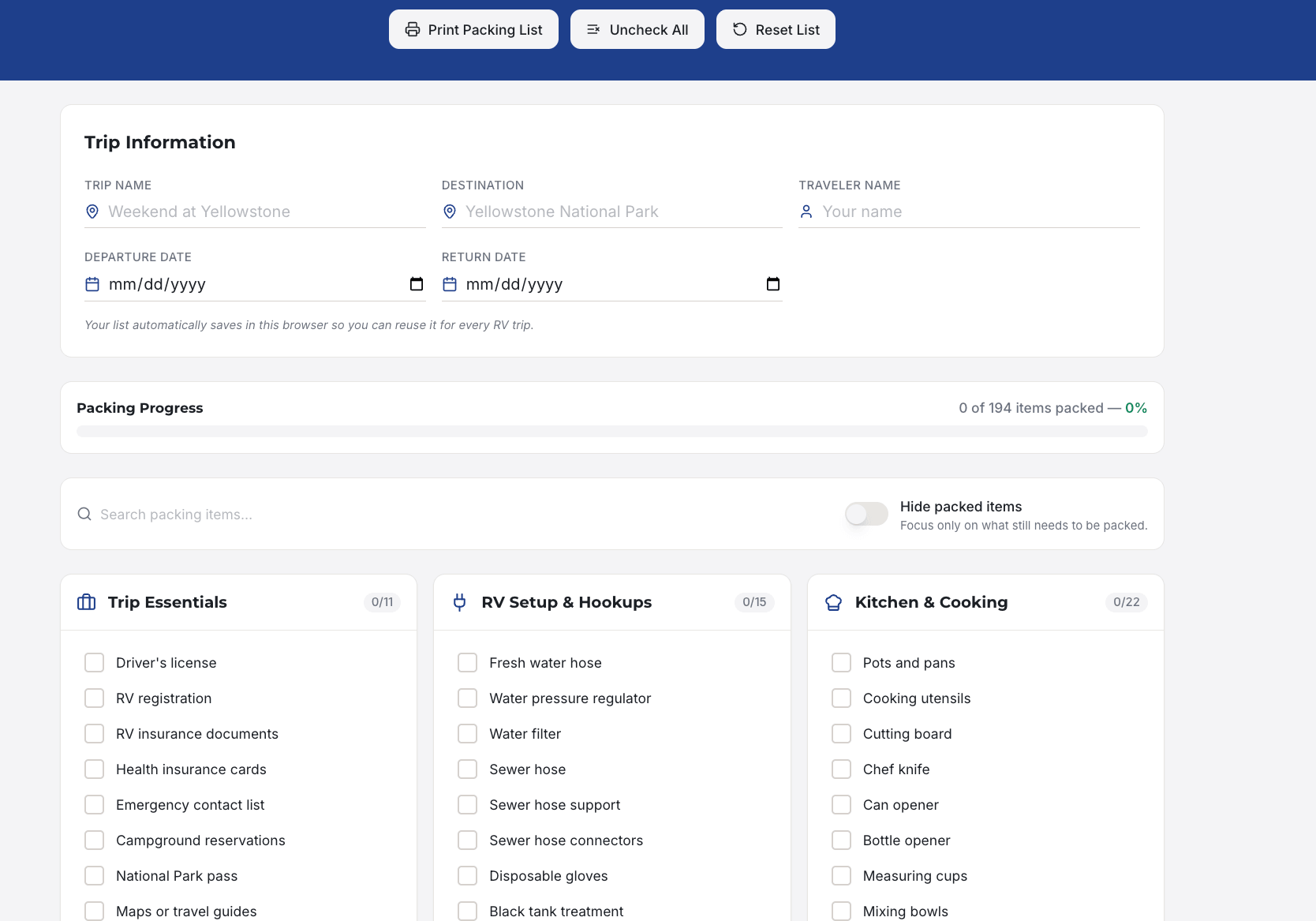
Task: Click the person icon in the Traveler Name field
Action: click(x=806, y=212)
